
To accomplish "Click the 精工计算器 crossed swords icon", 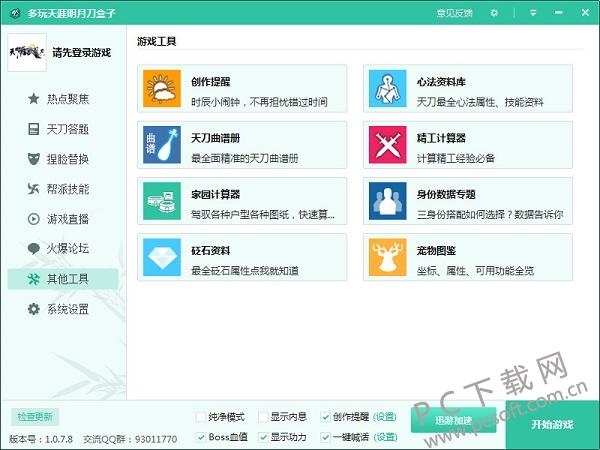I will point(388,145).
